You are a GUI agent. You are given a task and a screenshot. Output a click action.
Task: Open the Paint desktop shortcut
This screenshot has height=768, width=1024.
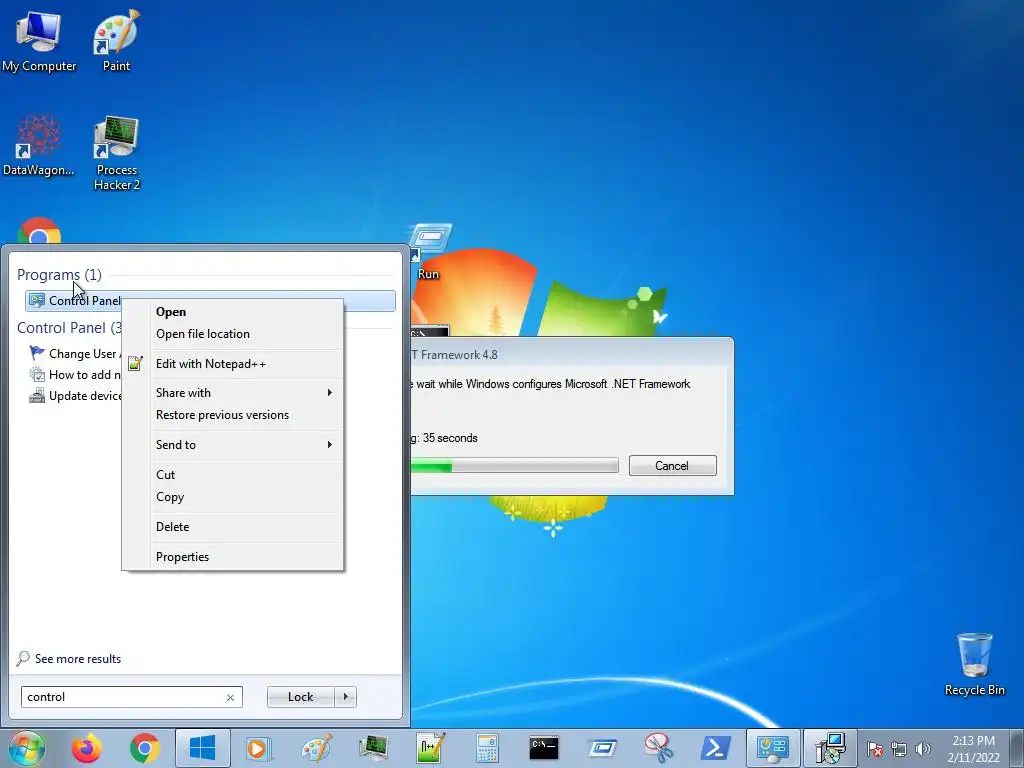point(116,40)
